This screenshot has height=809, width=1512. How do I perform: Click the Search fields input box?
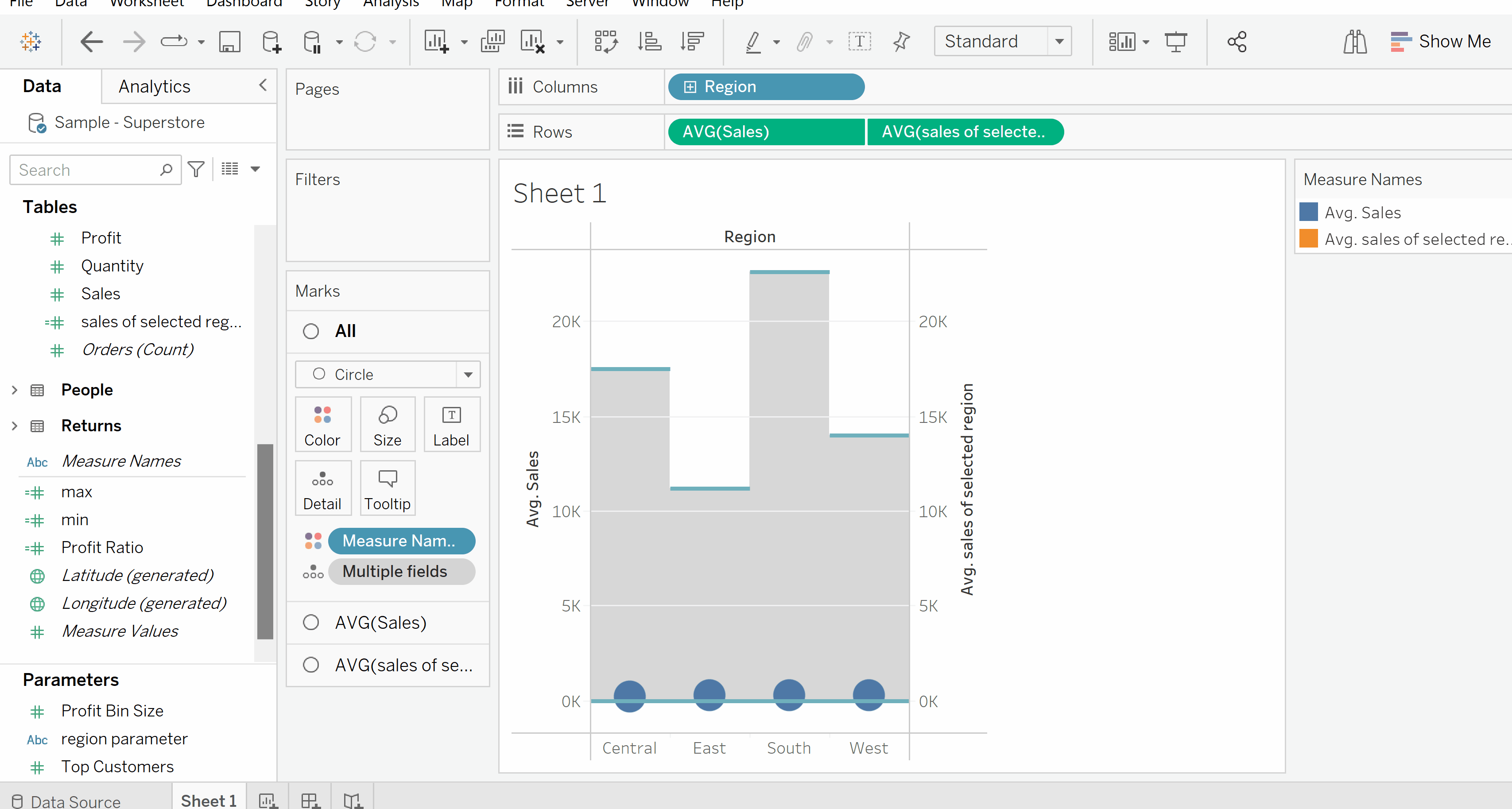(x=88, y=170)
